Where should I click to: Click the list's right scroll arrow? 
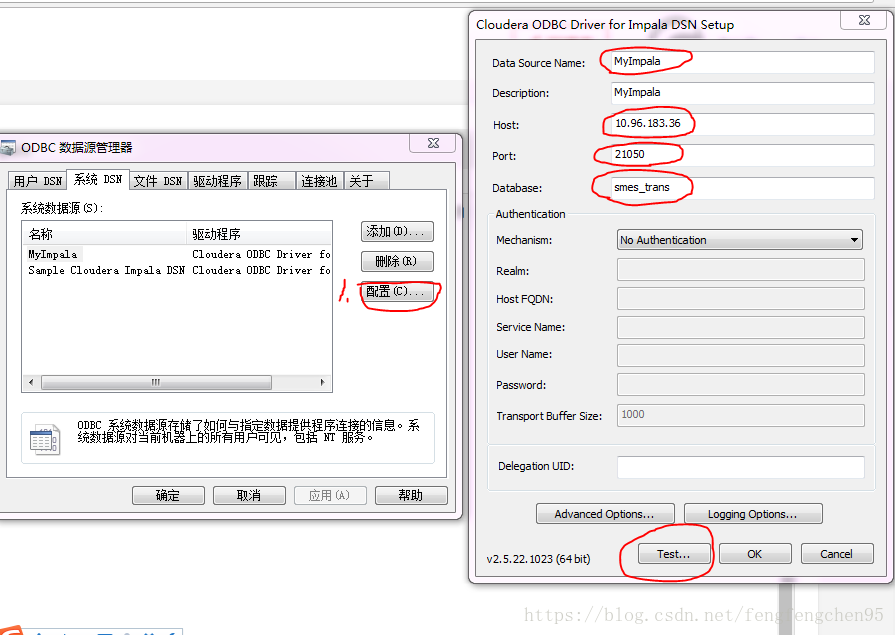322,382
